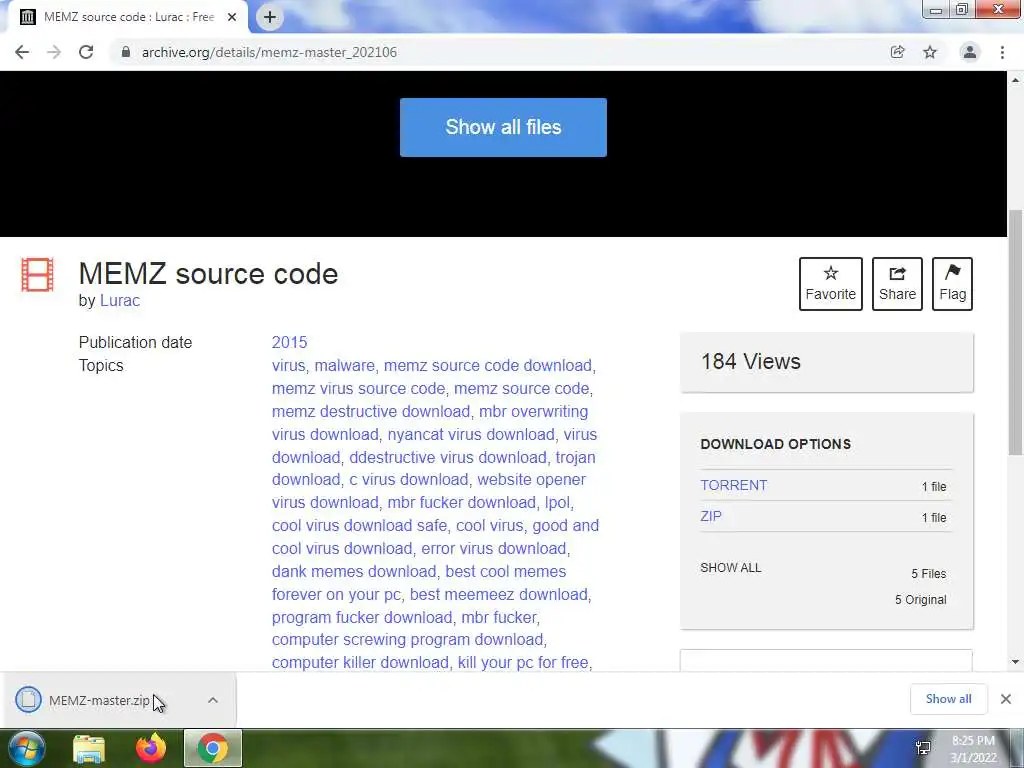Go back with the browser back arrow
The height and width of the screenshot is (768, 1024).
point(22,52)
